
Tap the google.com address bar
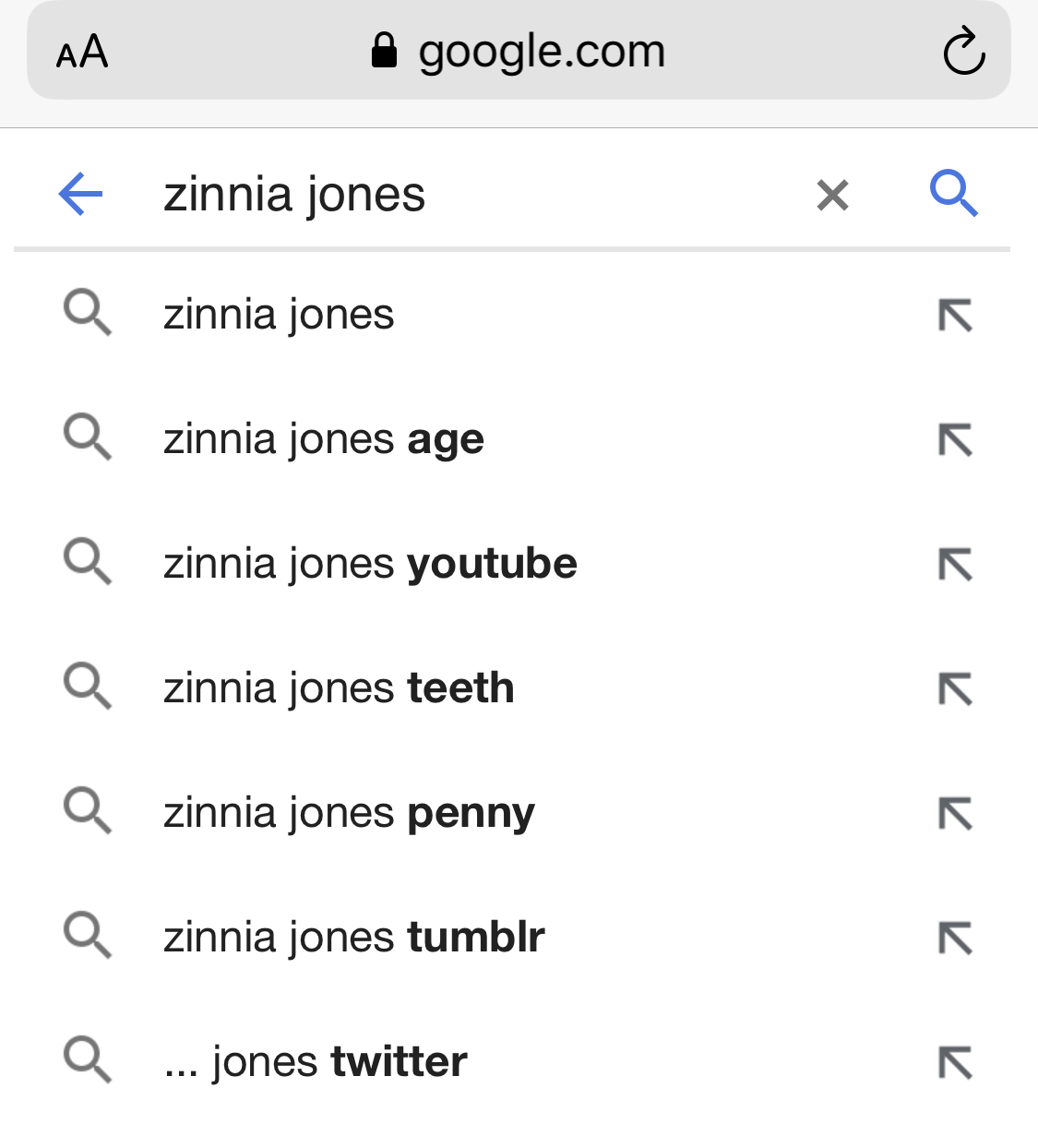coord(519,51)
